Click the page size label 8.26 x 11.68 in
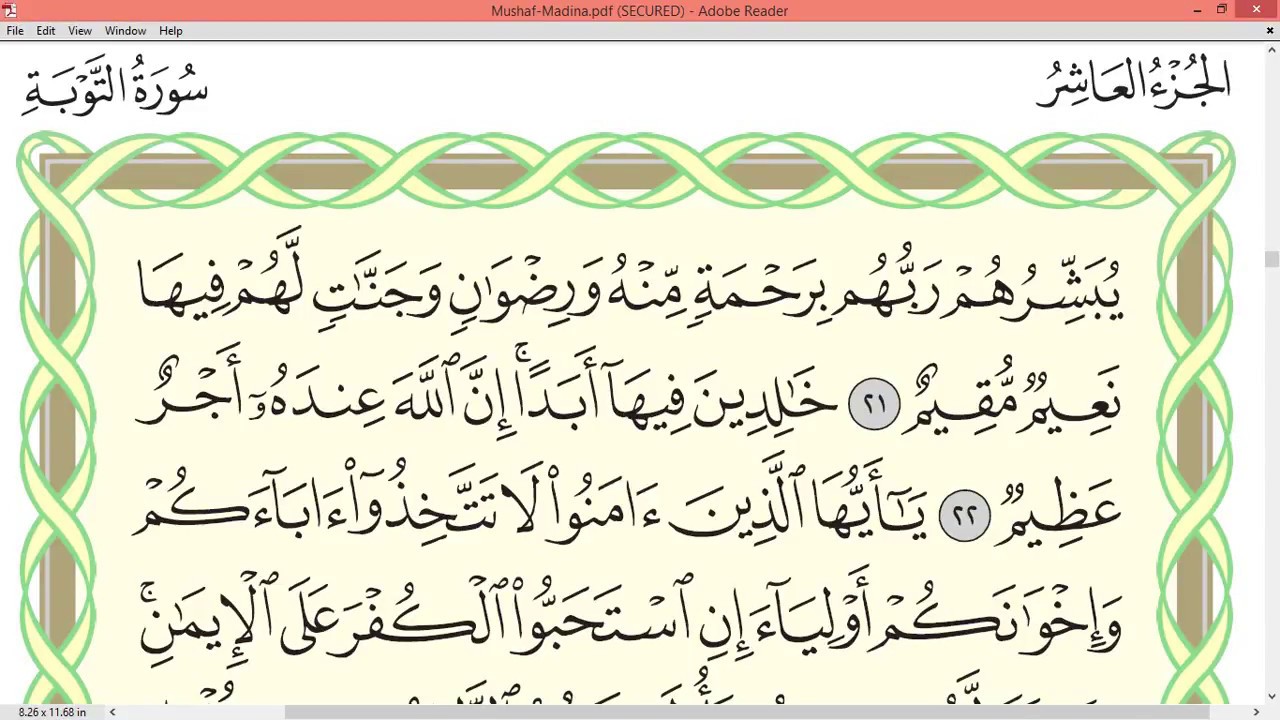This screenshot has height=720, width=1280. [52, 712]
